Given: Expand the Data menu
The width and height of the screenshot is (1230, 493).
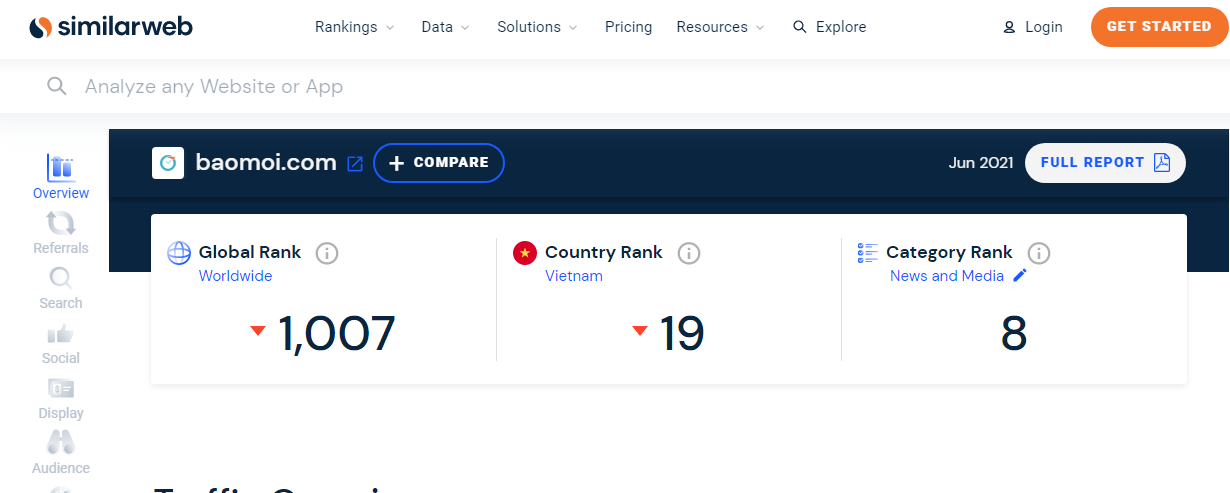Looking at the screenshot, I should 445,27.
